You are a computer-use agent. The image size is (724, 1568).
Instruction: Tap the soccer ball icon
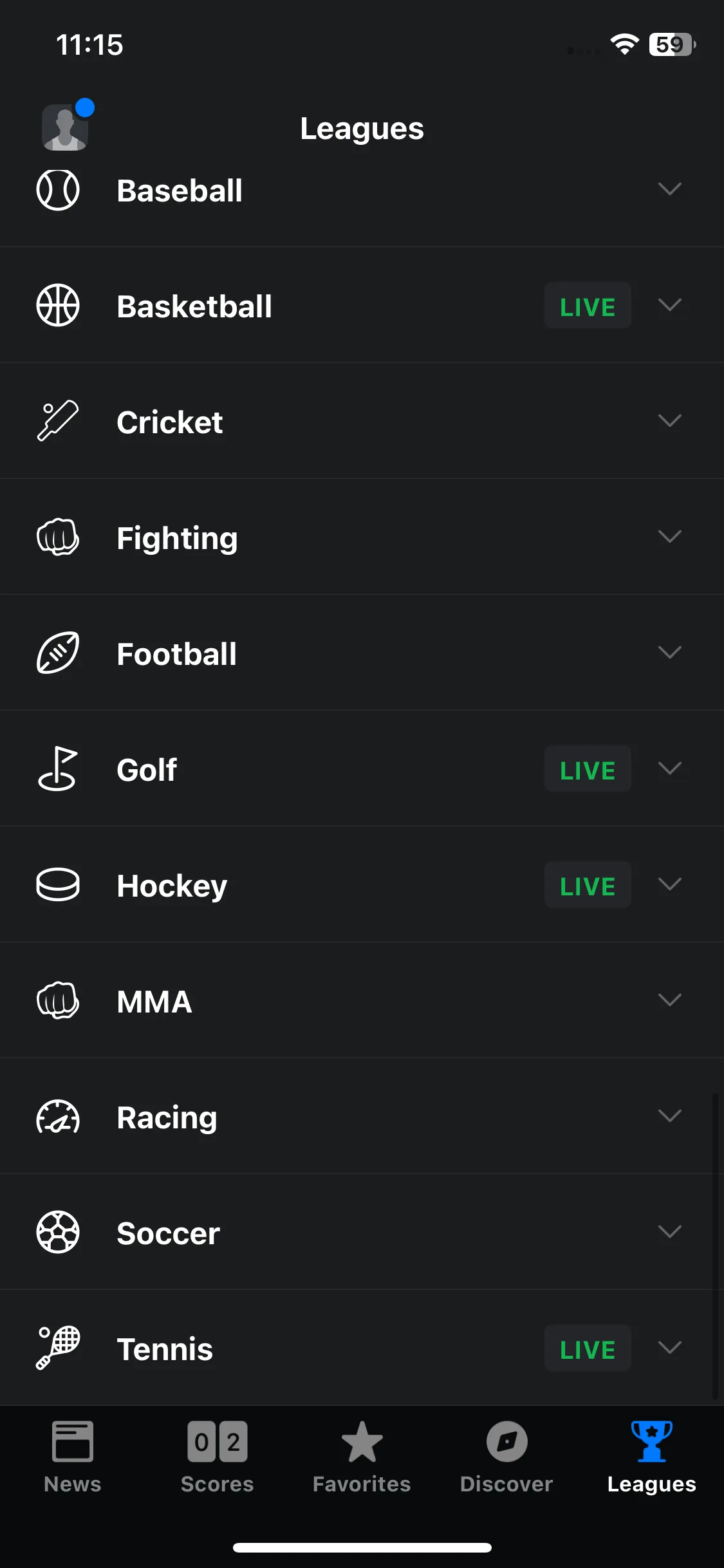pos(58,1232)
